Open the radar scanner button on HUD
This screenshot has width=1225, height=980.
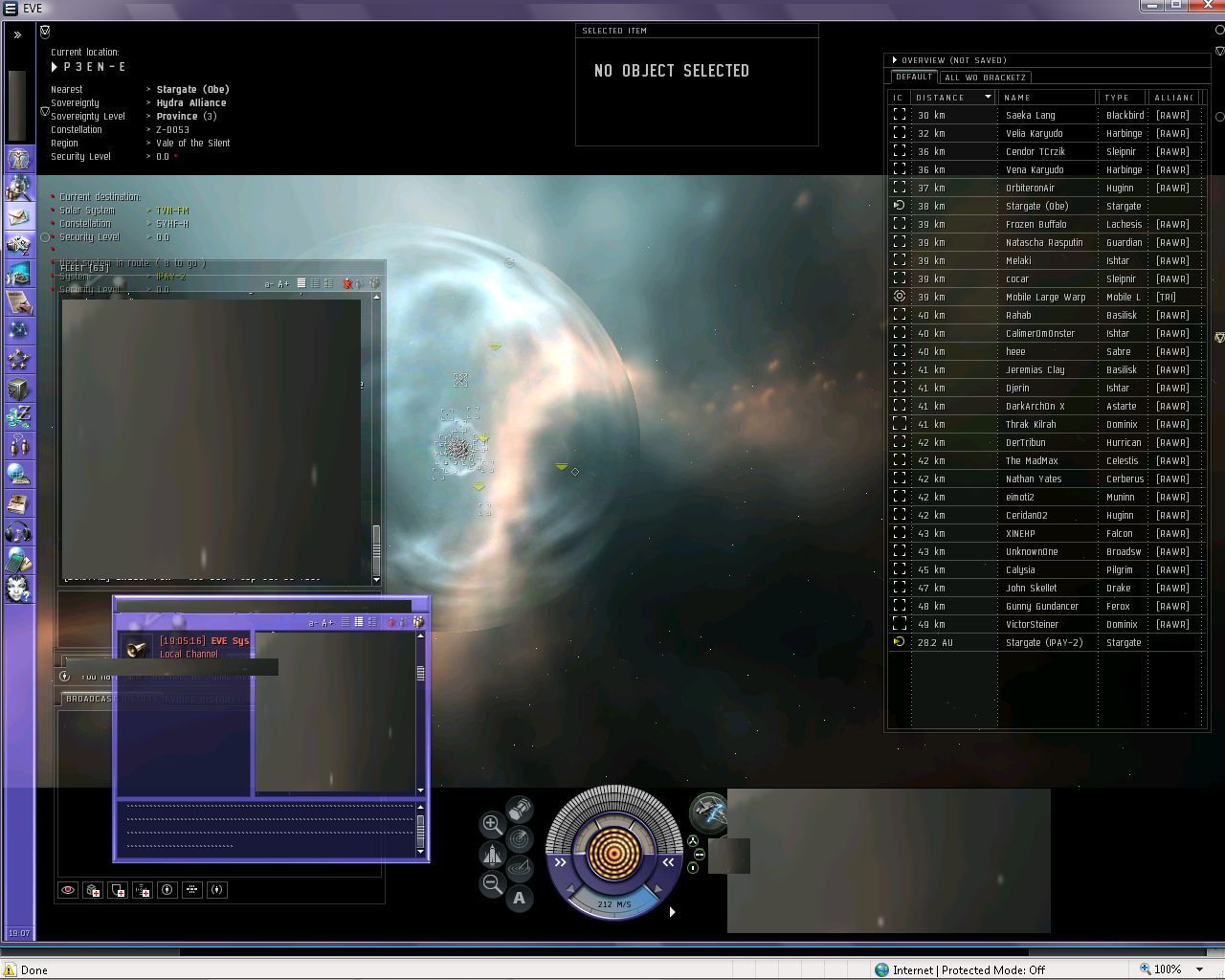pos(520,839)
